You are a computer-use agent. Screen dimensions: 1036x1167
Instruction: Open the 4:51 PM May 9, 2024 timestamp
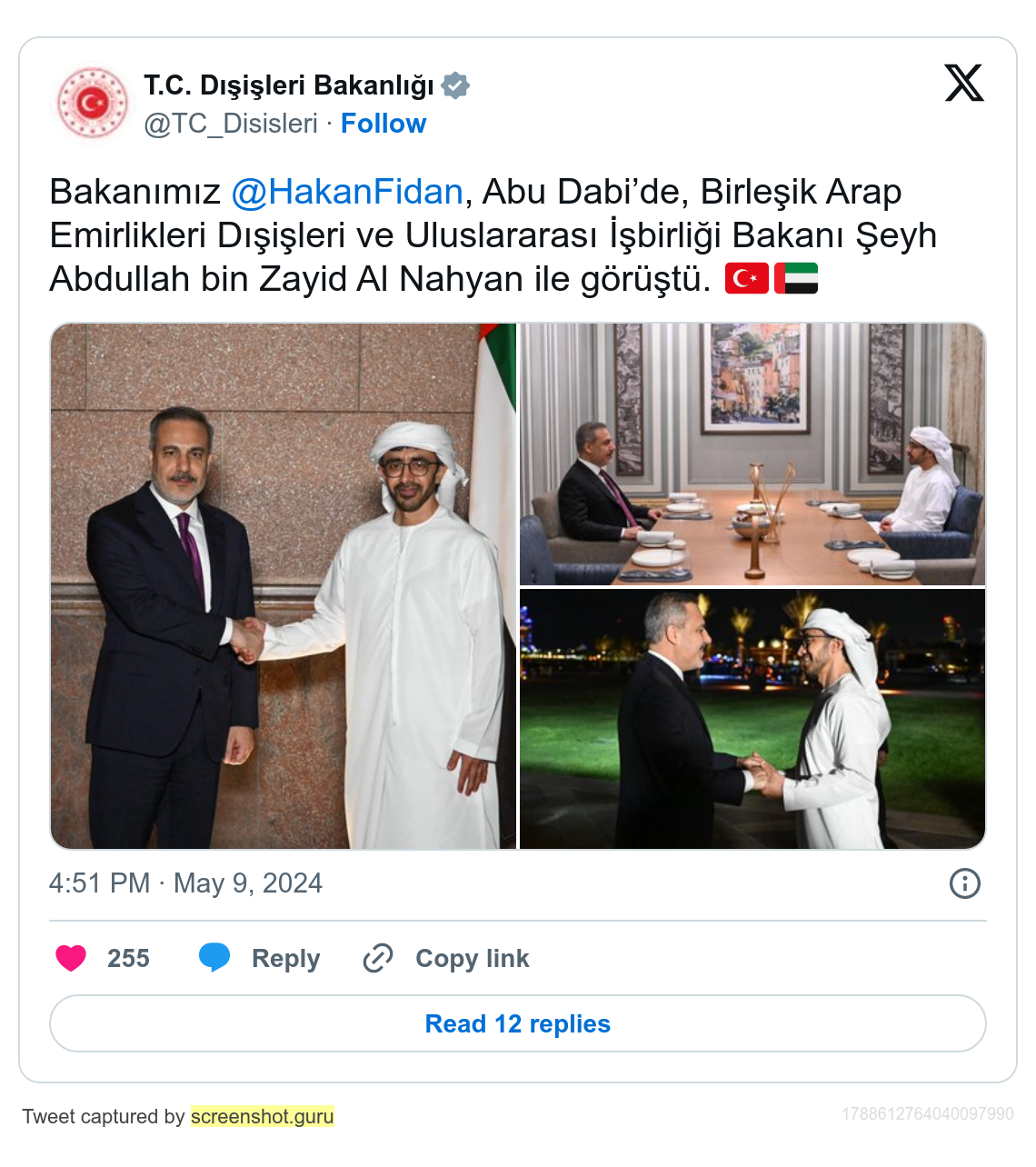point(186,883)
